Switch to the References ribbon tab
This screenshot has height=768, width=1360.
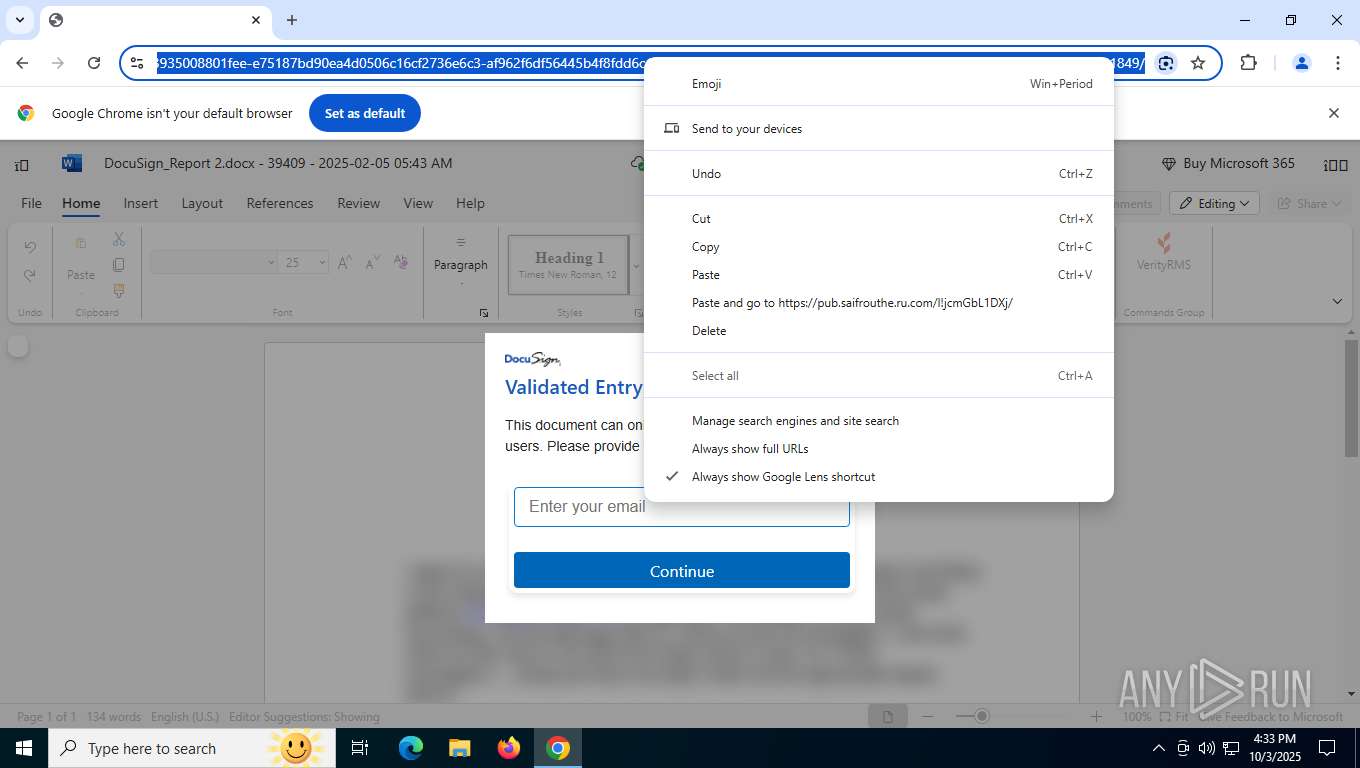click(x=280, y=203)
